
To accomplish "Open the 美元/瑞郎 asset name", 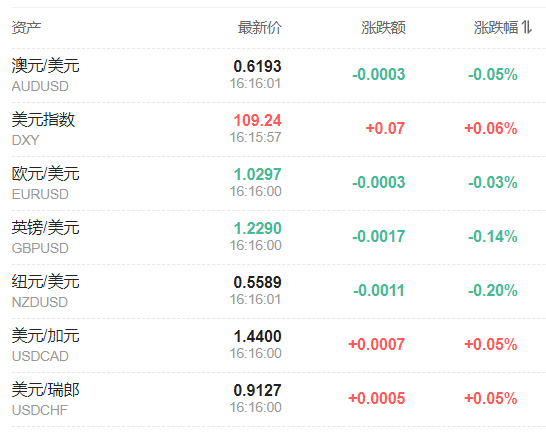I will click(46, 389).
